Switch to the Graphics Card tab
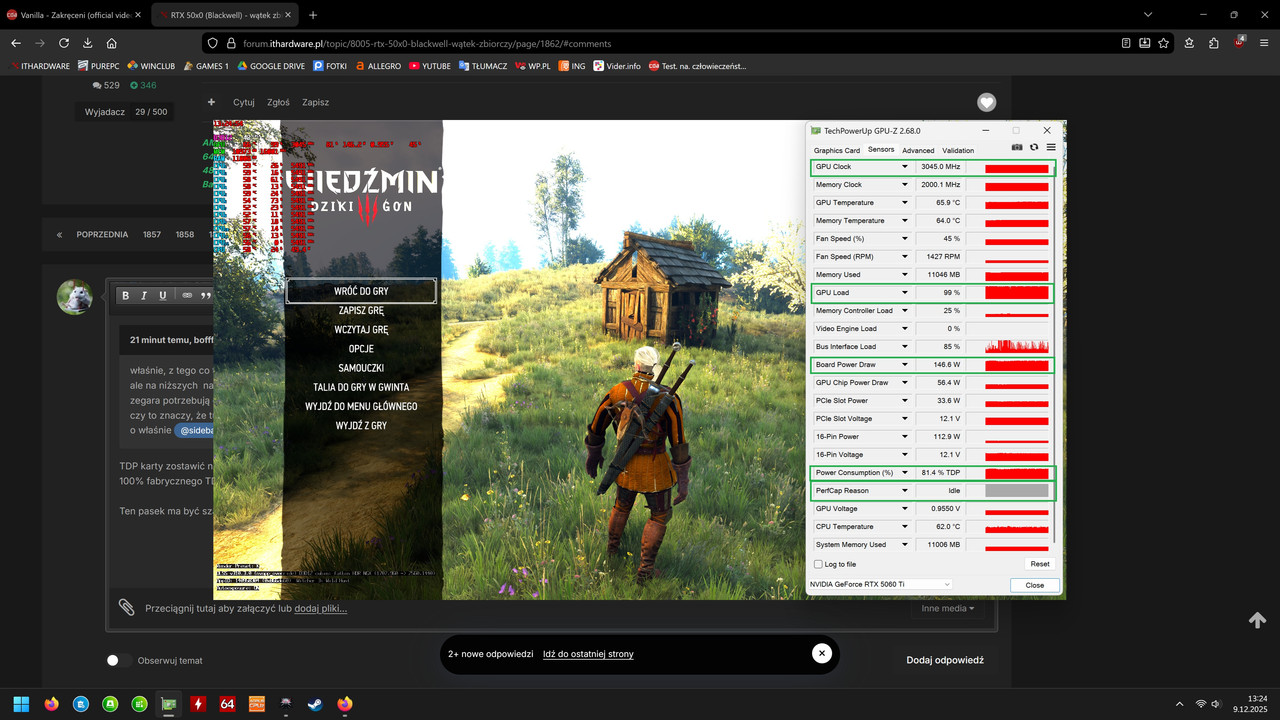The image size is (1280, 720). point(837,150)
